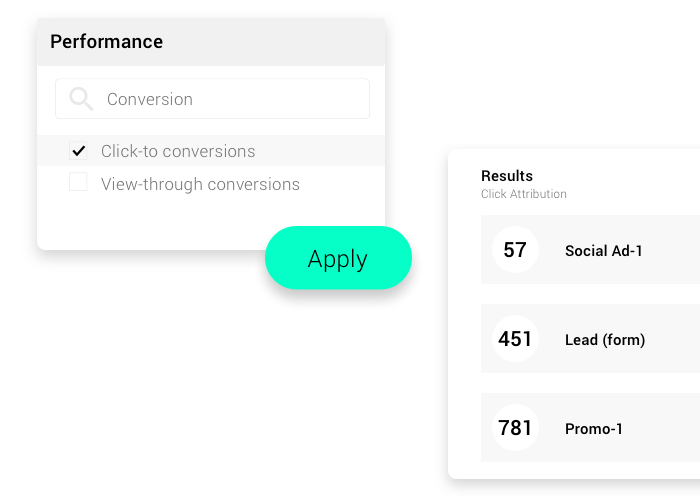
Task: Click the Promo-1 label
Action: [594, 429]
